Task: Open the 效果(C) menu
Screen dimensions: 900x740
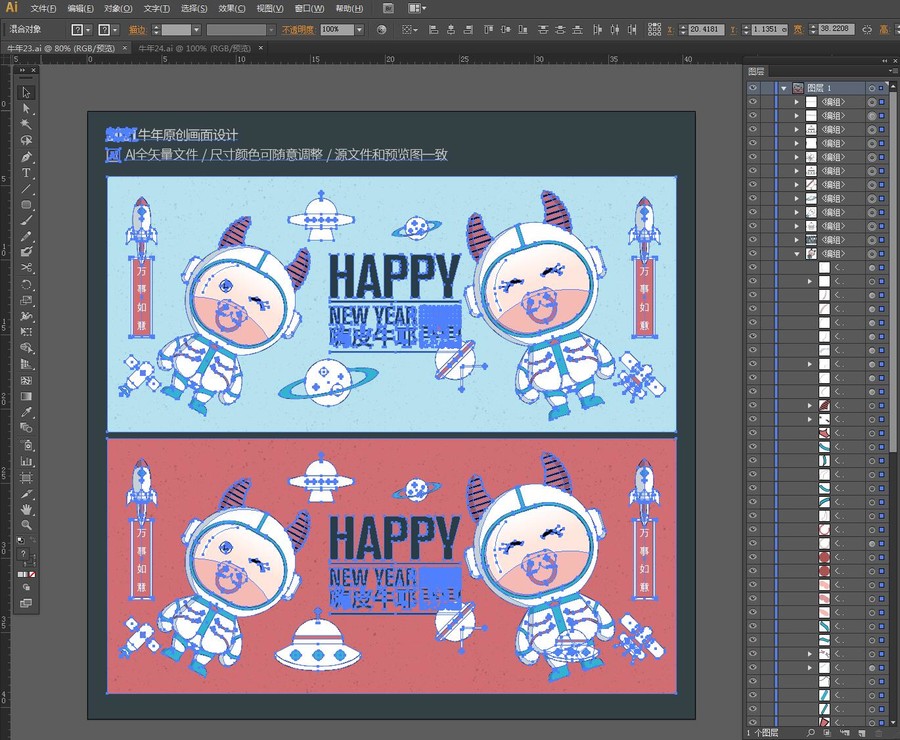Action: pos(232,9)
